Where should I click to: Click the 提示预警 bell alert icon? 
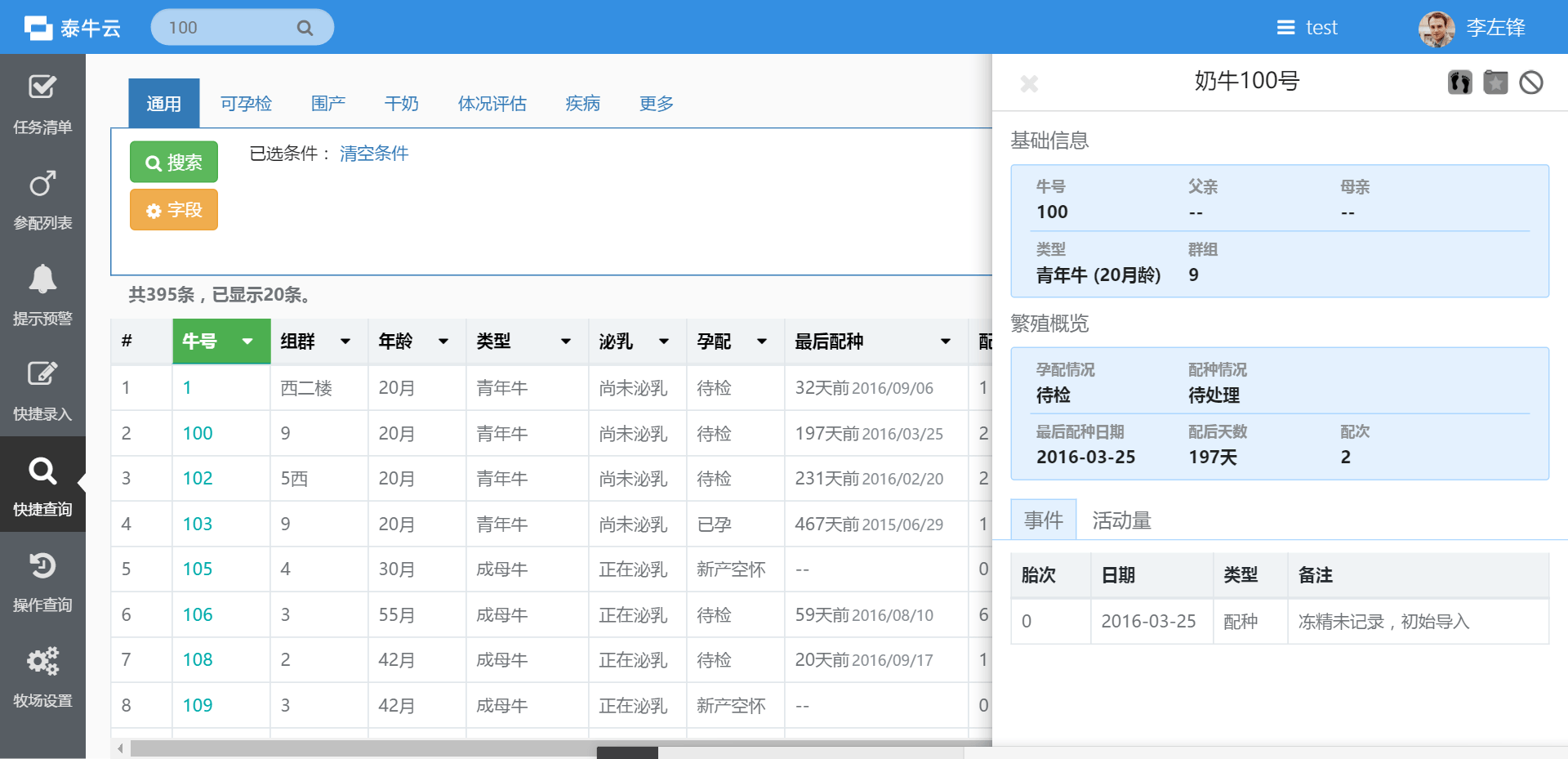42,279
